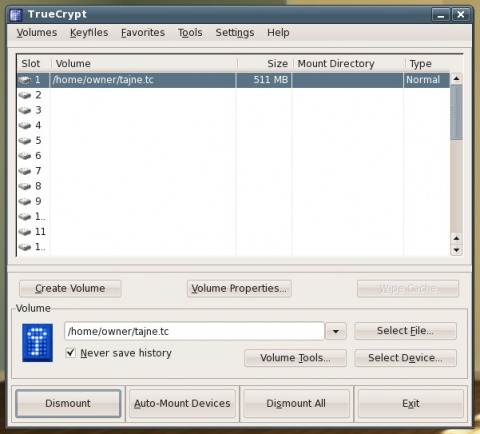Select slot number 8 row
This screenshot has width=480, height=434.
click(x=233, y=186)
